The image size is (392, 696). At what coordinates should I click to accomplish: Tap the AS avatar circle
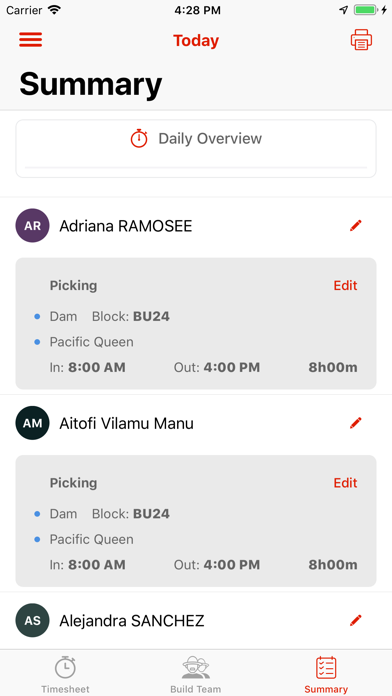[32, 620]
